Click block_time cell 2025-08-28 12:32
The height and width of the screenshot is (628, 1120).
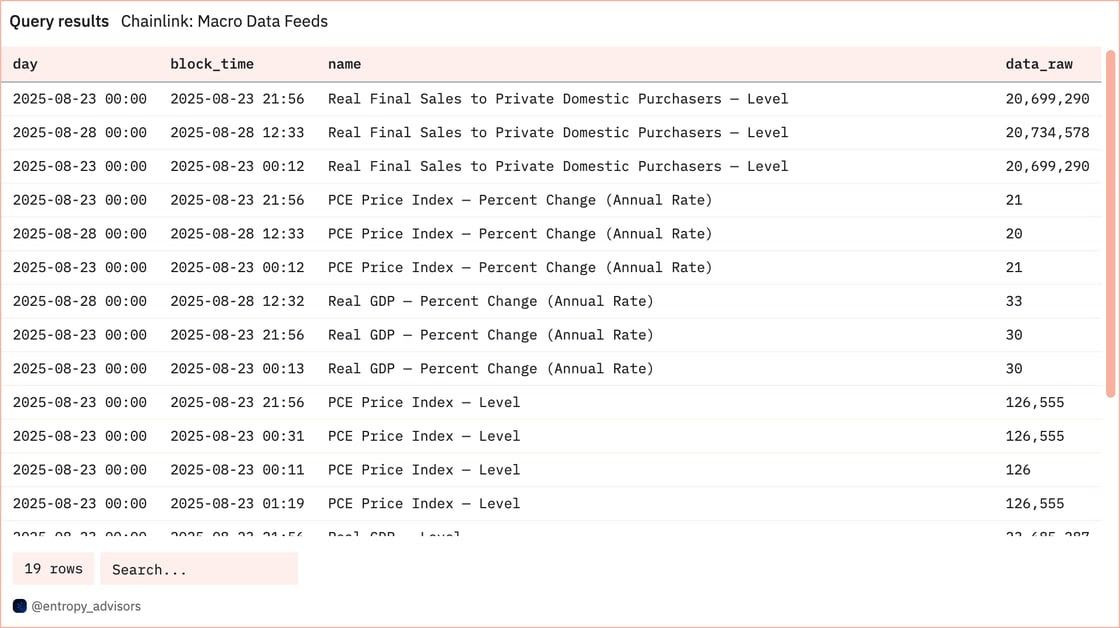(237, 301)
